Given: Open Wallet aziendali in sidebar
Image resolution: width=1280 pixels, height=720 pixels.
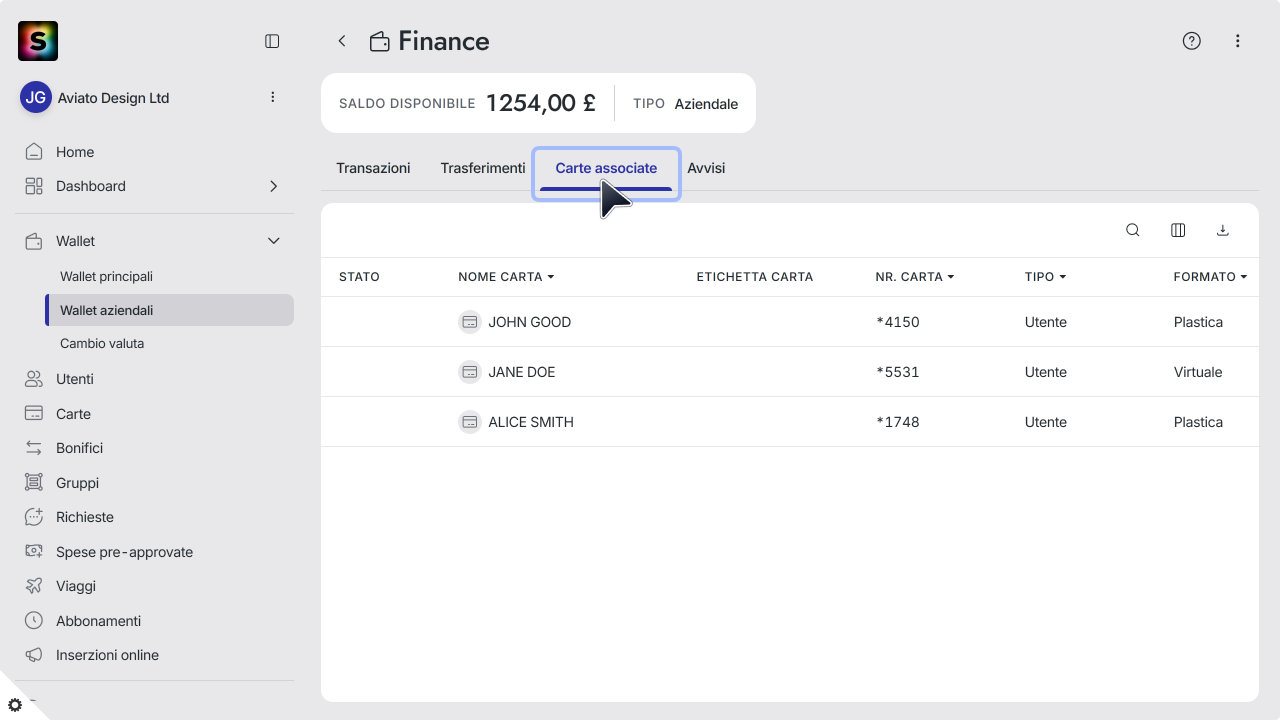Looking at the screenshot, I should click(170, 310).
